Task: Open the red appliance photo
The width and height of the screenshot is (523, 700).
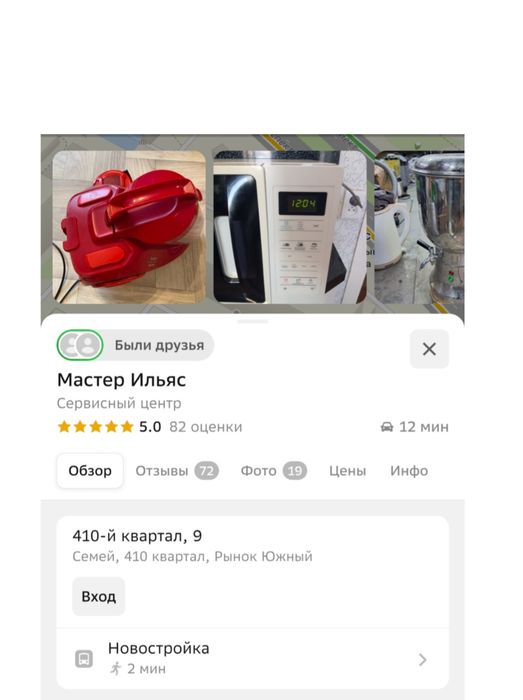Action: point(129,227)
